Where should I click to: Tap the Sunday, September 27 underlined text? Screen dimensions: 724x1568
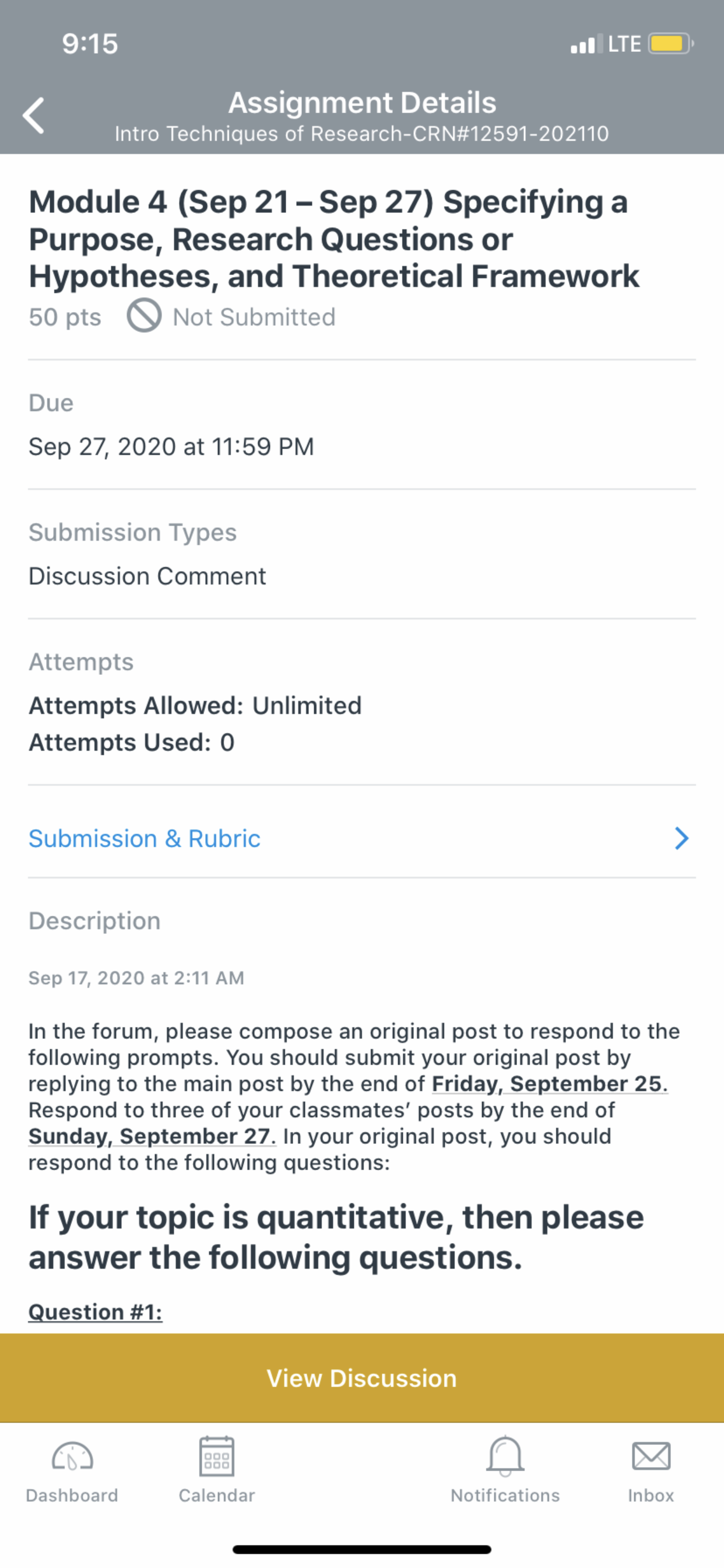pyautogui.click(x=152, y=1136)
